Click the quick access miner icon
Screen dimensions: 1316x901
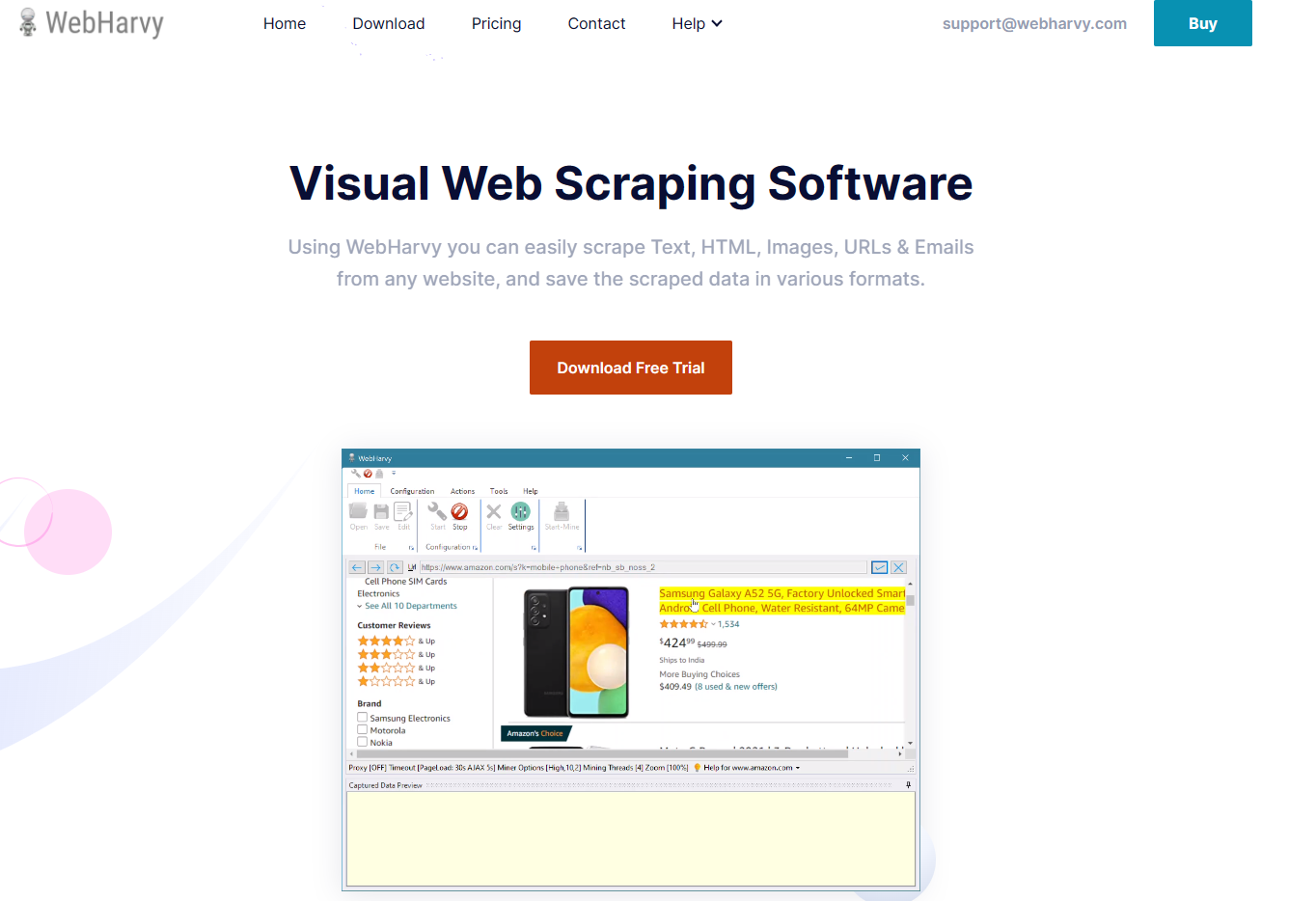point(379,474)
